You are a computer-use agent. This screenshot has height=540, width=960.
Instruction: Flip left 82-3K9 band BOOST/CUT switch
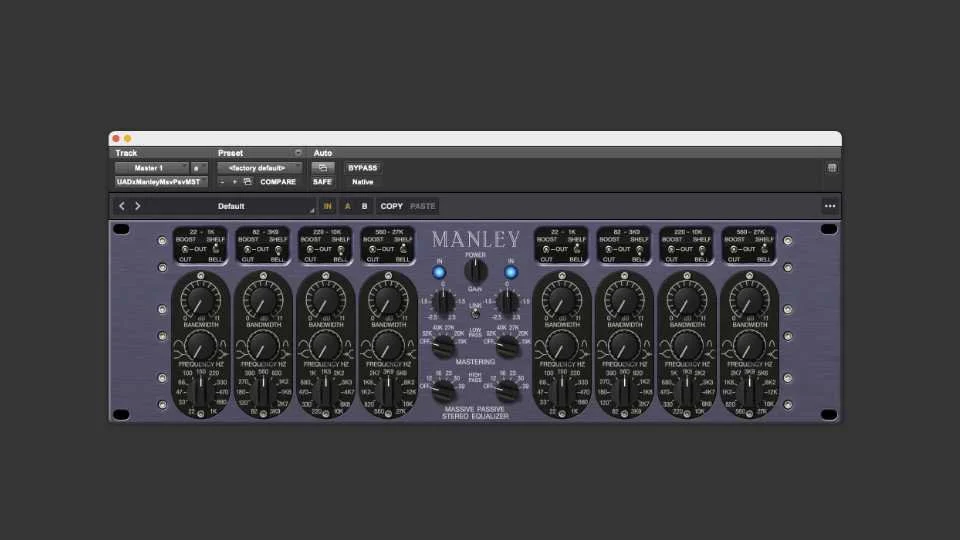point(247,249)
